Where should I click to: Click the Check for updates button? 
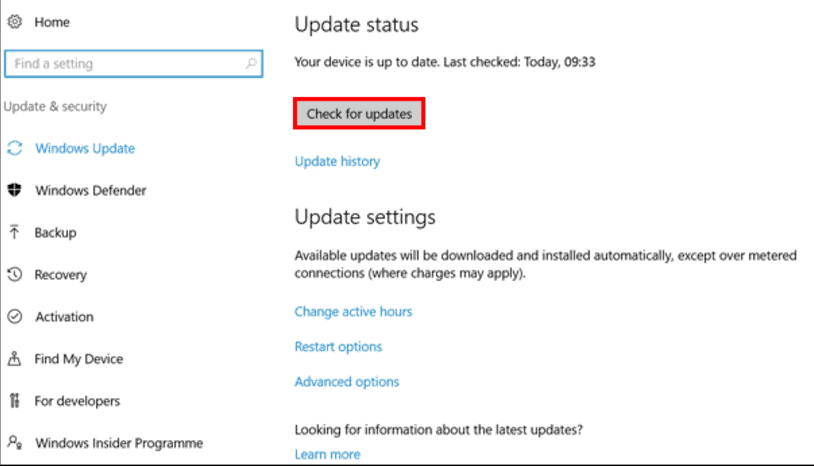point(359,114)
